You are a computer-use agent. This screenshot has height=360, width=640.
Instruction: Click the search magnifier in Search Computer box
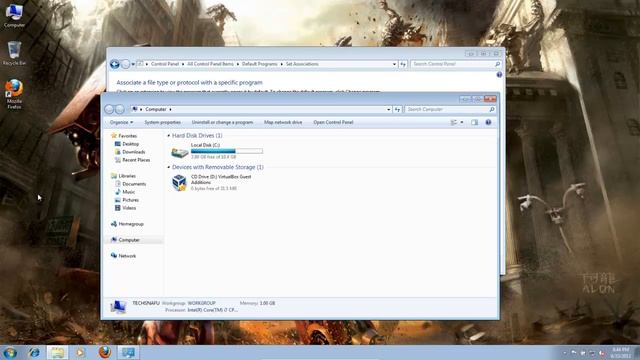(x=492, y=109)
